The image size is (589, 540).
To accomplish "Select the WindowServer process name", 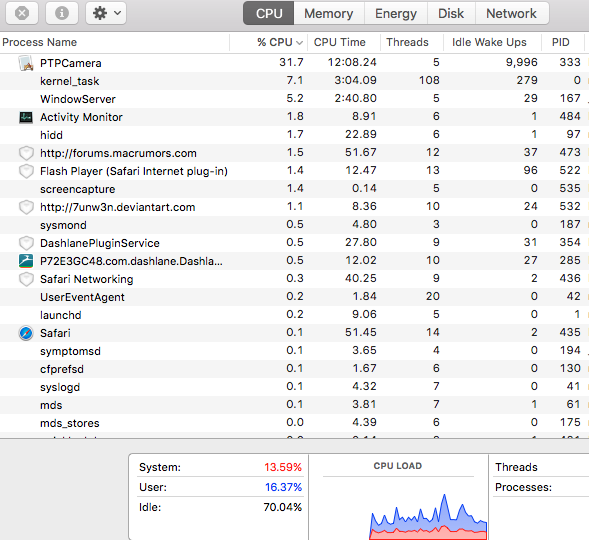I will coord(78,99).
